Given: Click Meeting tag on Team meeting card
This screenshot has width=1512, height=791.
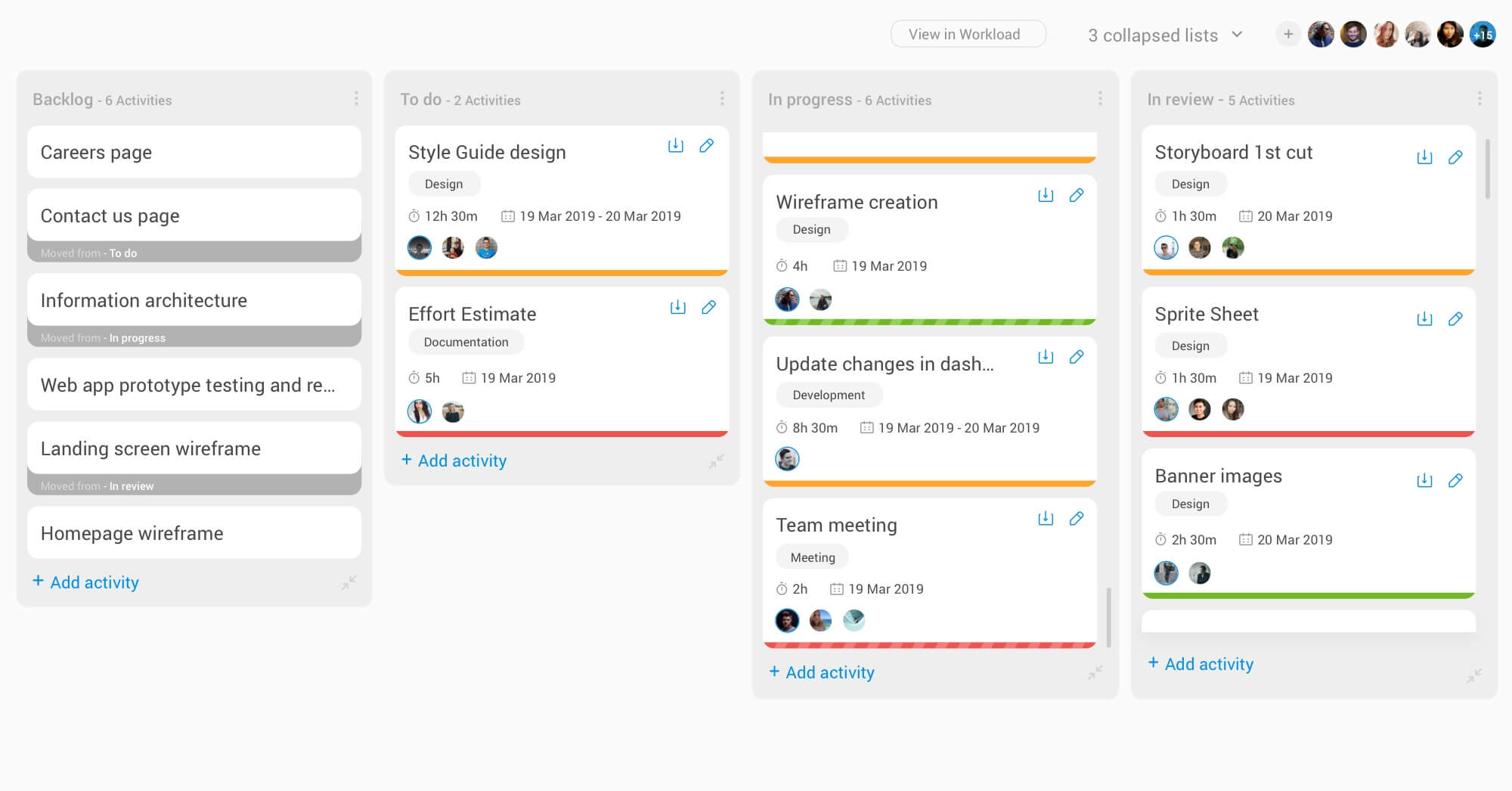Looking at the screenshot, I should tap(813, 557).
